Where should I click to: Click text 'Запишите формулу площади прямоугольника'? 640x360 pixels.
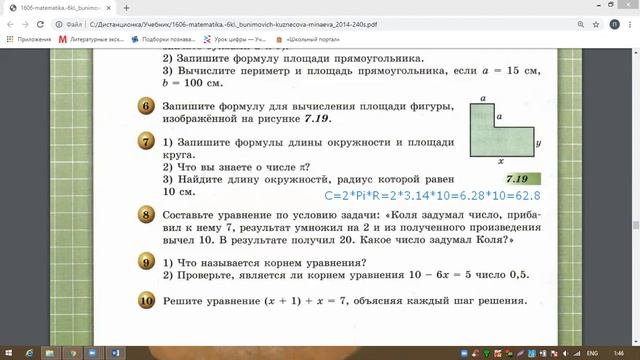coord(300,58)
